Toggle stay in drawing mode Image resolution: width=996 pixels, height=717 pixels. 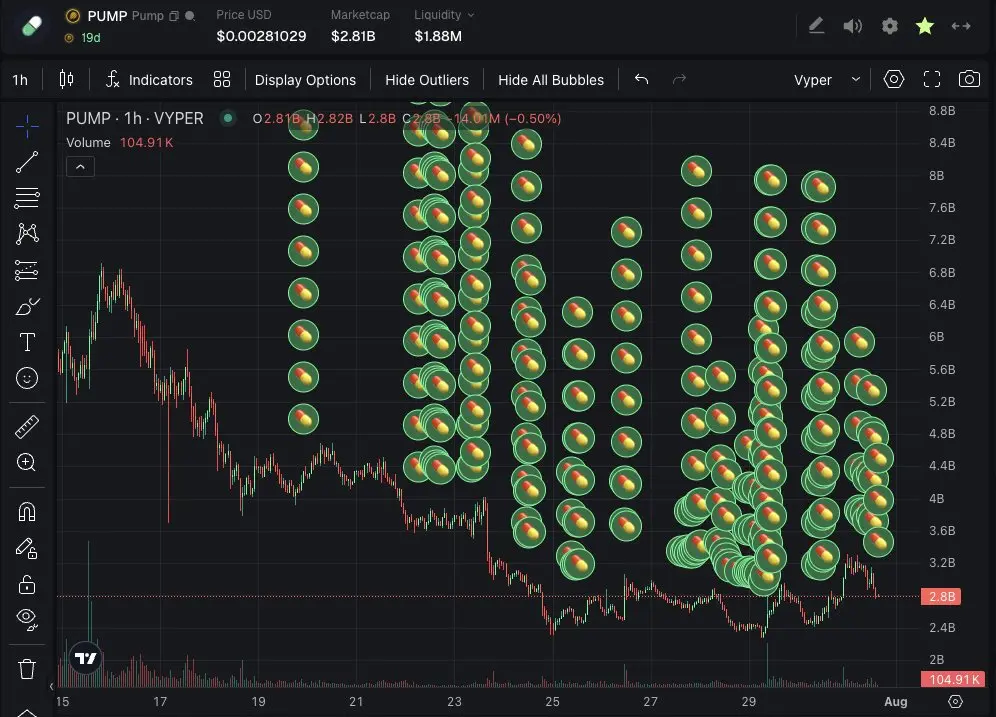point(27,548)
